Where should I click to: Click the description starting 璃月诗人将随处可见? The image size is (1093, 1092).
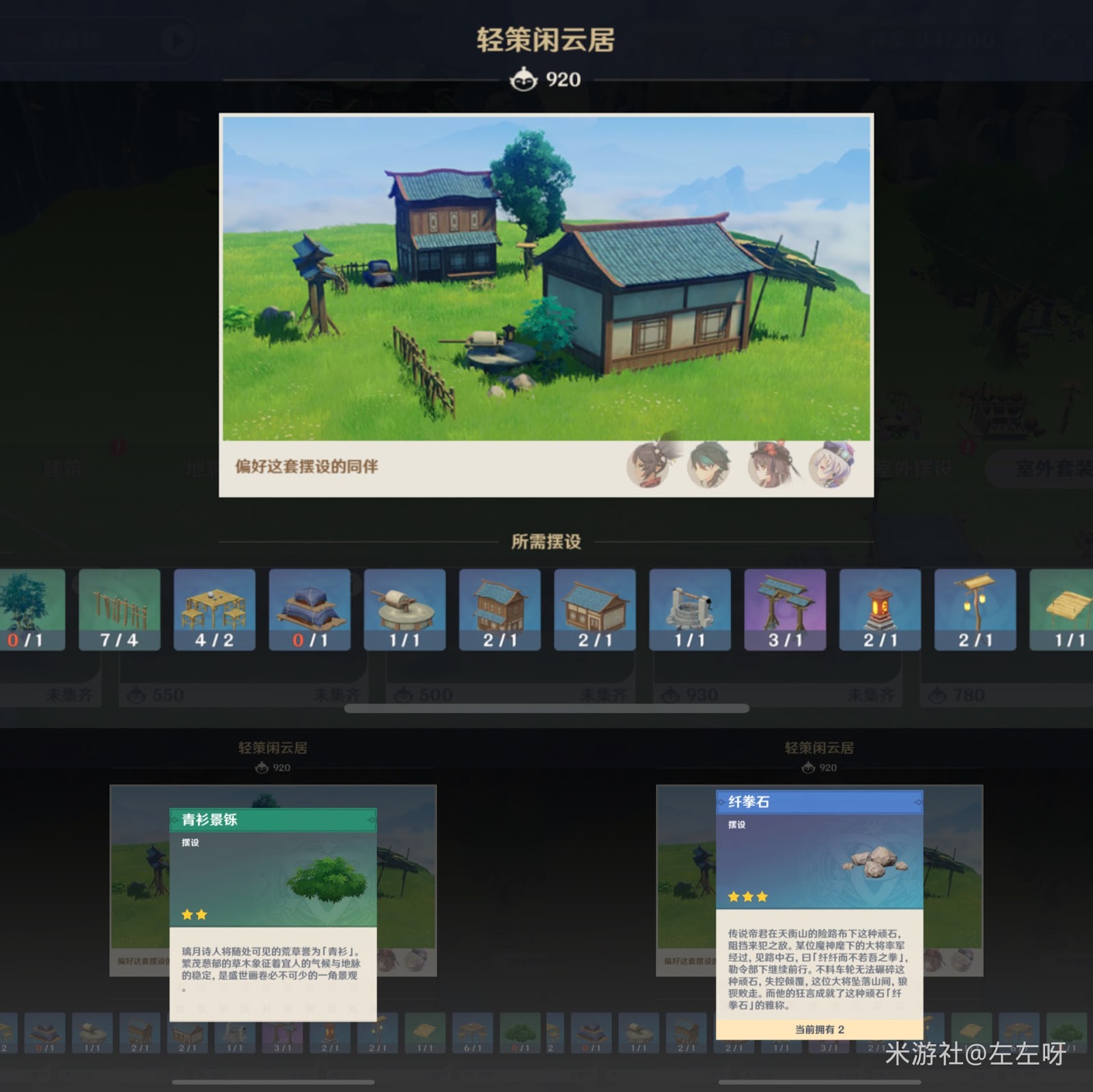(x=271, y=969)
